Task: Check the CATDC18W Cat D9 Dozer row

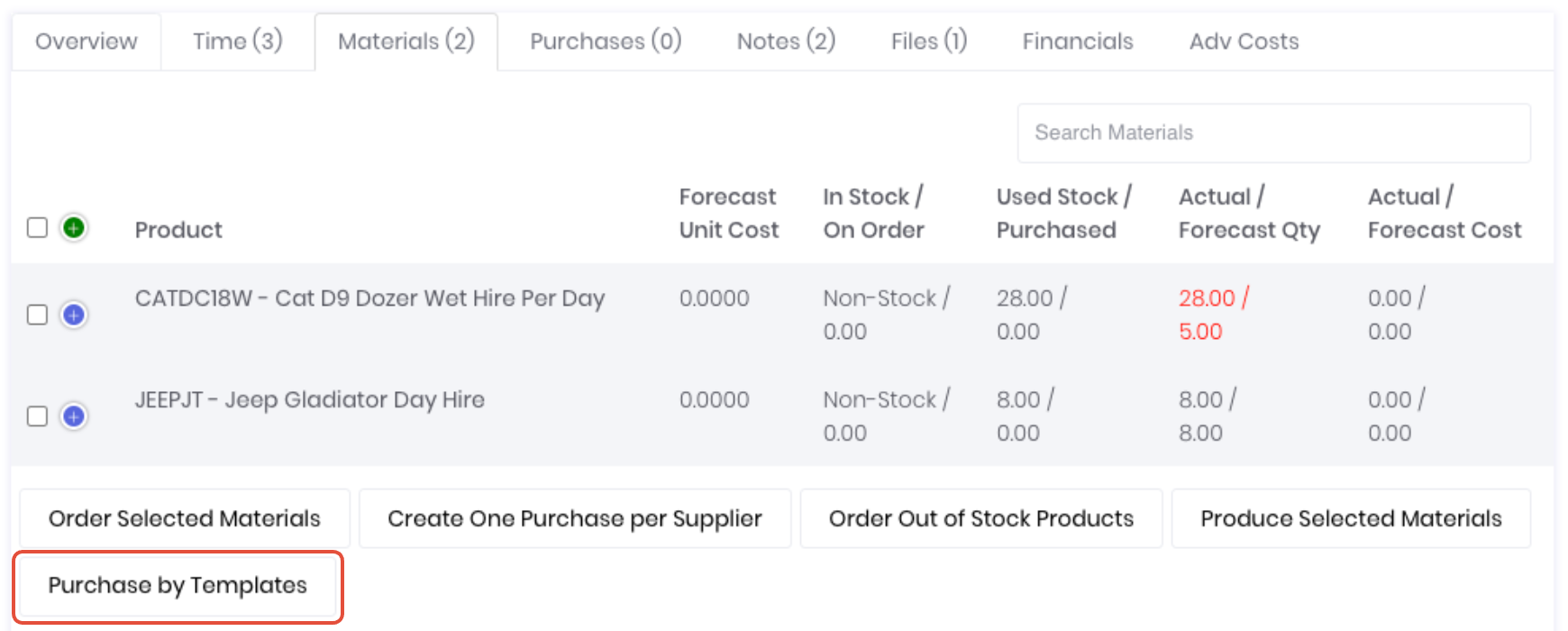Action: (x=37, y=315)
